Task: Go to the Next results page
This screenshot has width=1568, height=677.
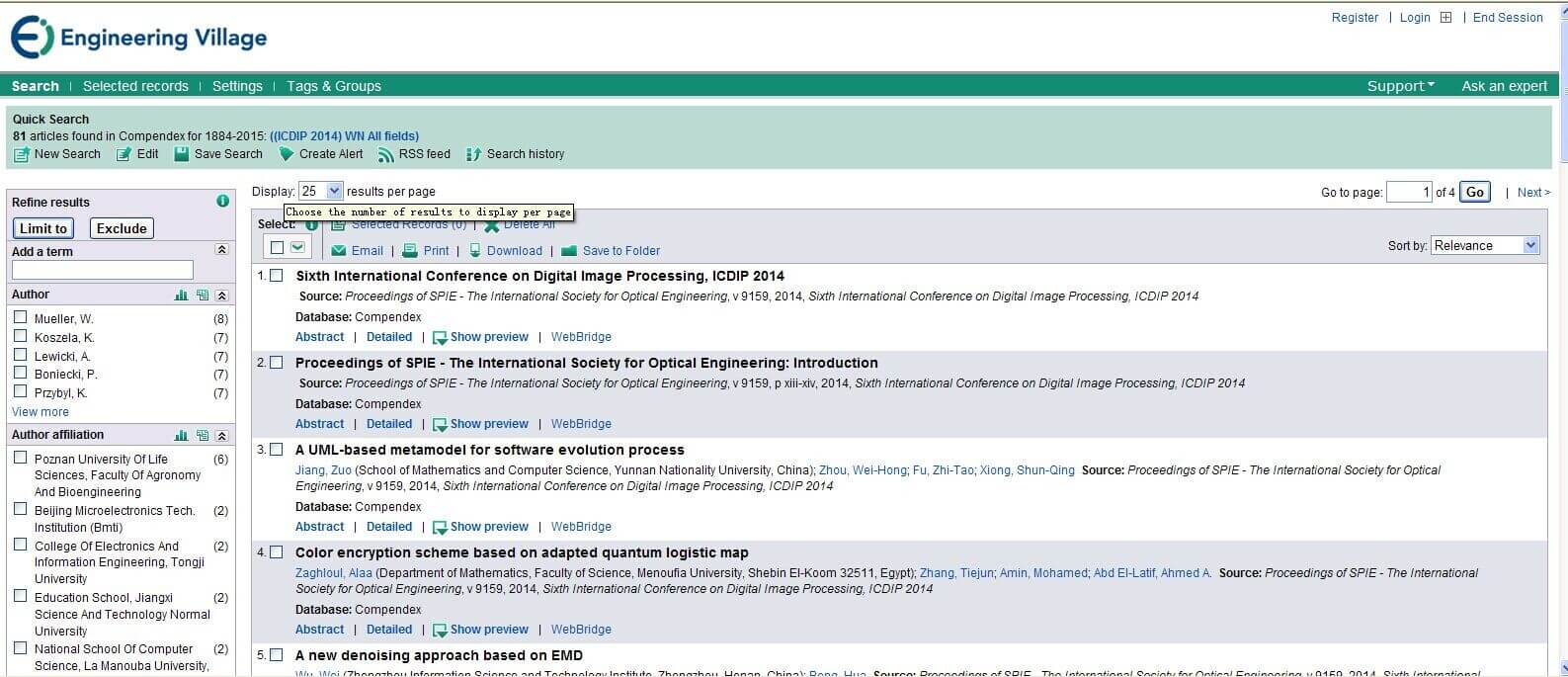Action: pyautogui.click(x=1533, y=193)
